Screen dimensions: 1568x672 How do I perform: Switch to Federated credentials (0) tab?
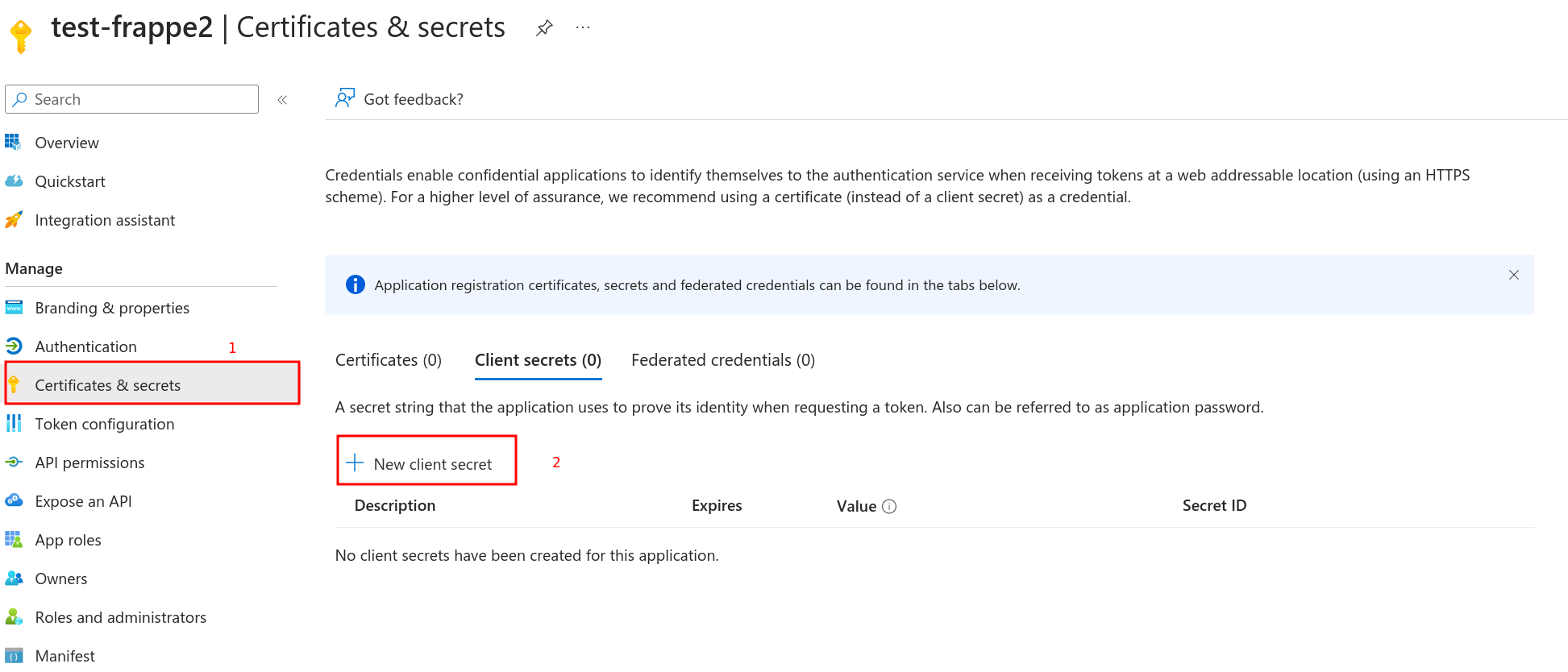click(723, 360)
